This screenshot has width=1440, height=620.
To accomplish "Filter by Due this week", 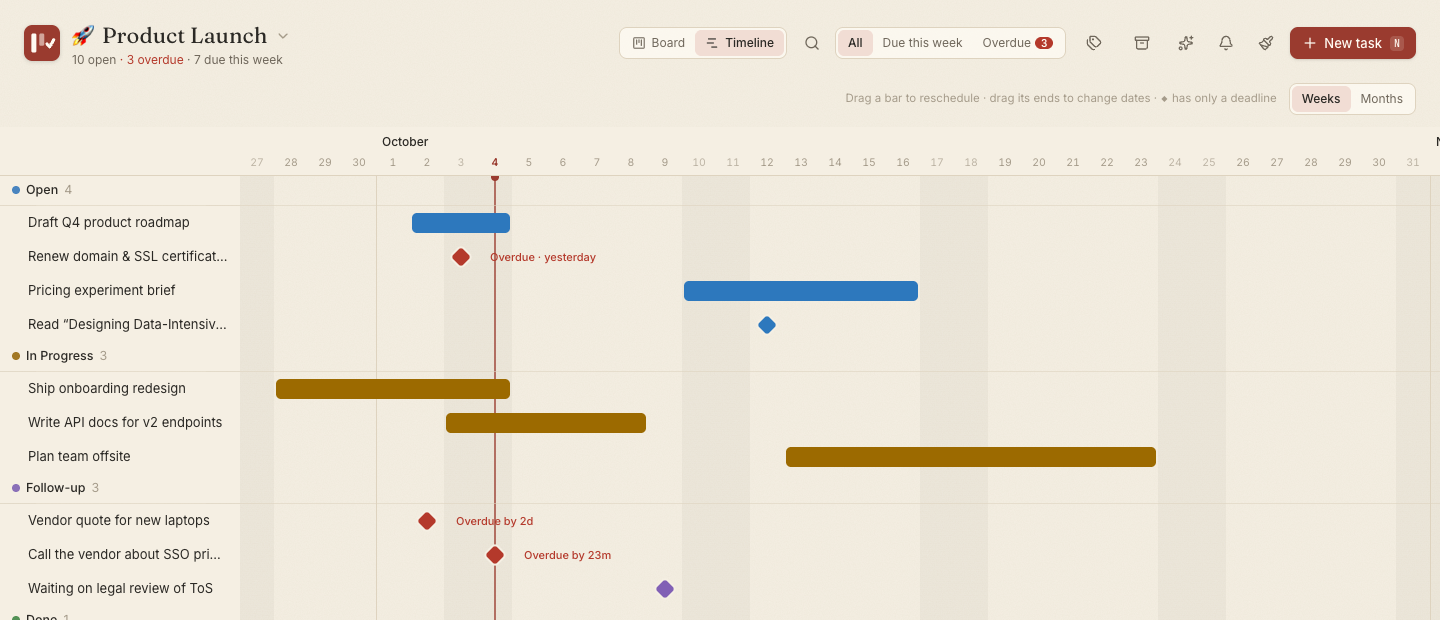I will 922,43.
